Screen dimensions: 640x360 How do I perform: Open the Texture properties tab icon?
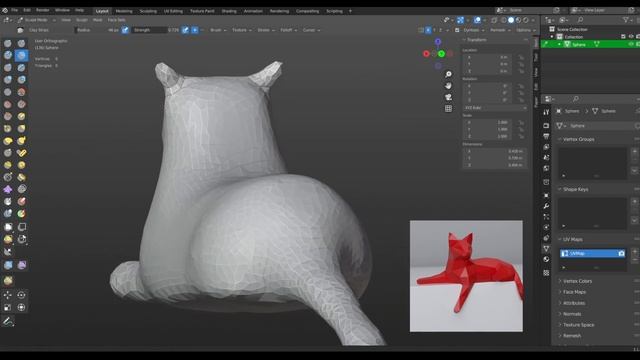(x=546, y=273)
